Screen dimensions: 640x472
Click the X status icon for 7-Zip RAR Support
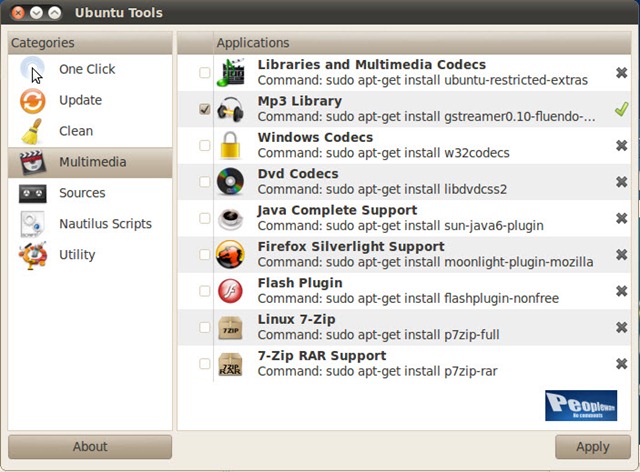pos(621,364)
